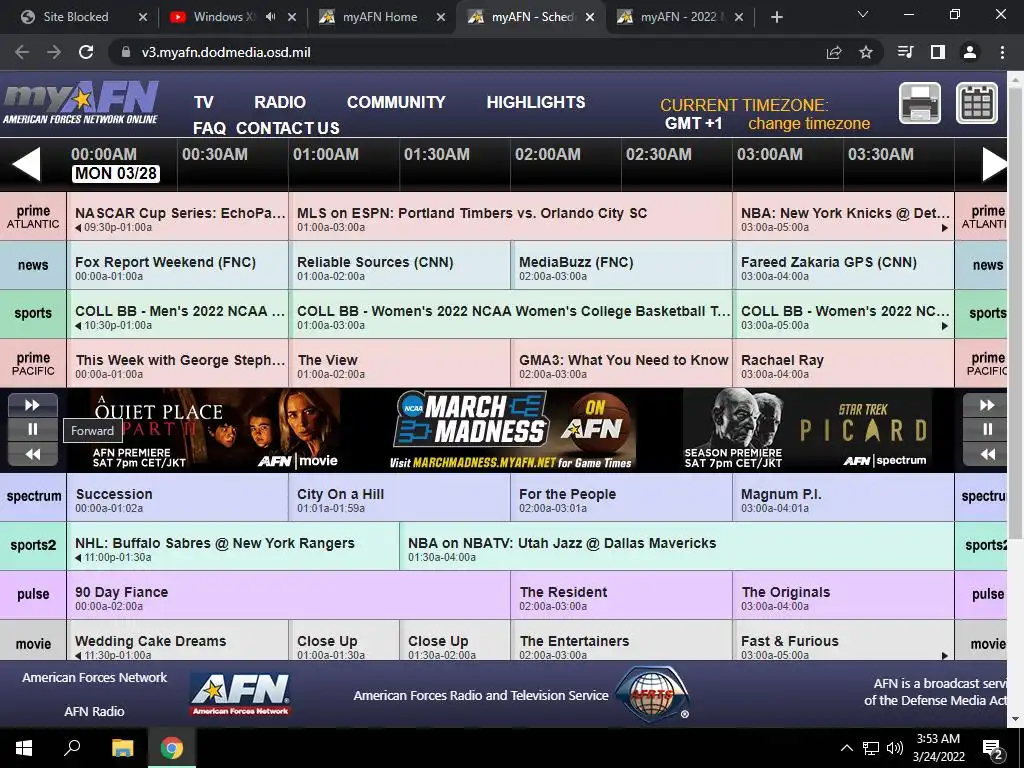
Task: Open the Star Trek Picard banner
Action: pos(807,430)
